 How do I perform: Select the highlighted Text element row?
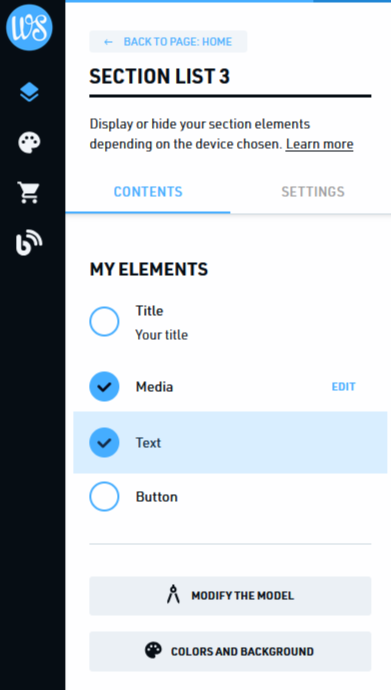pos(230,442)
